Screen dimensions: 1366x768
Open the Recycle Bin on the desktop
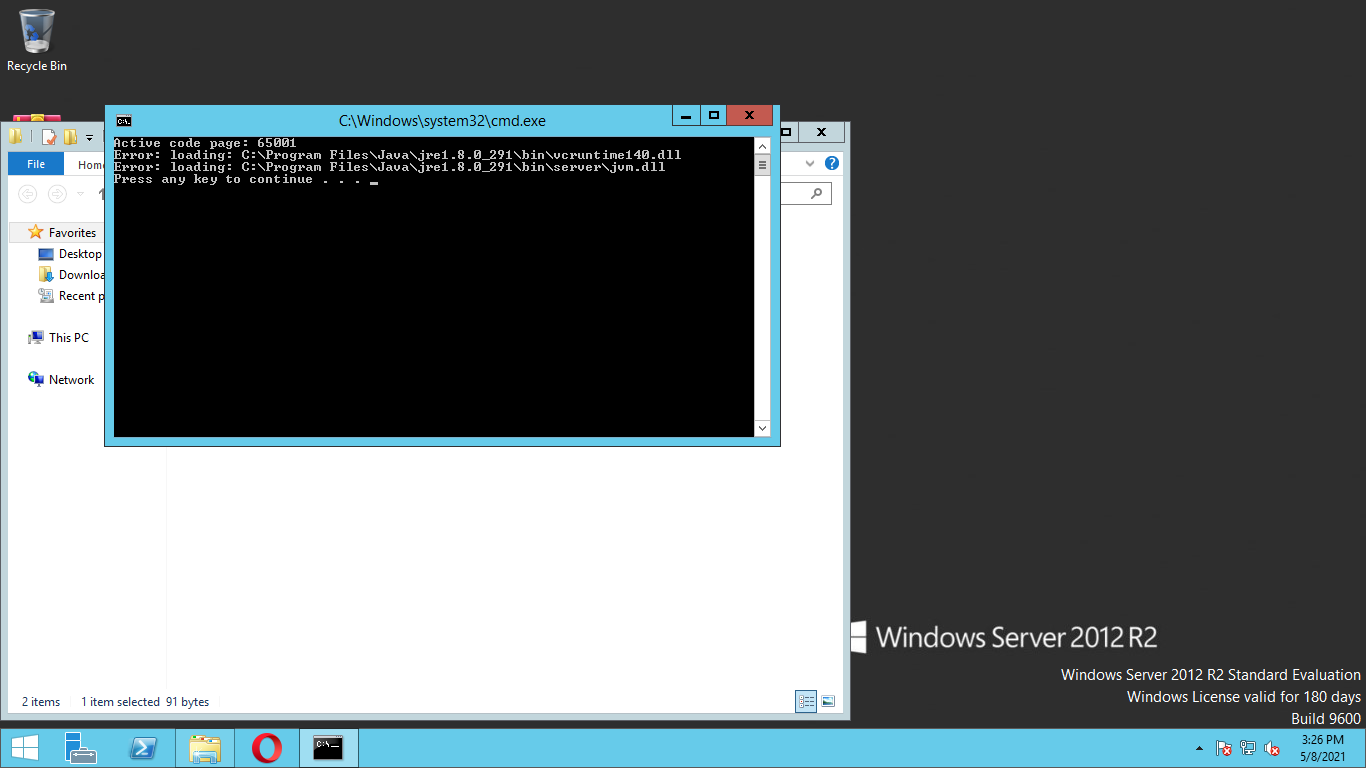[x=37, y=40]
